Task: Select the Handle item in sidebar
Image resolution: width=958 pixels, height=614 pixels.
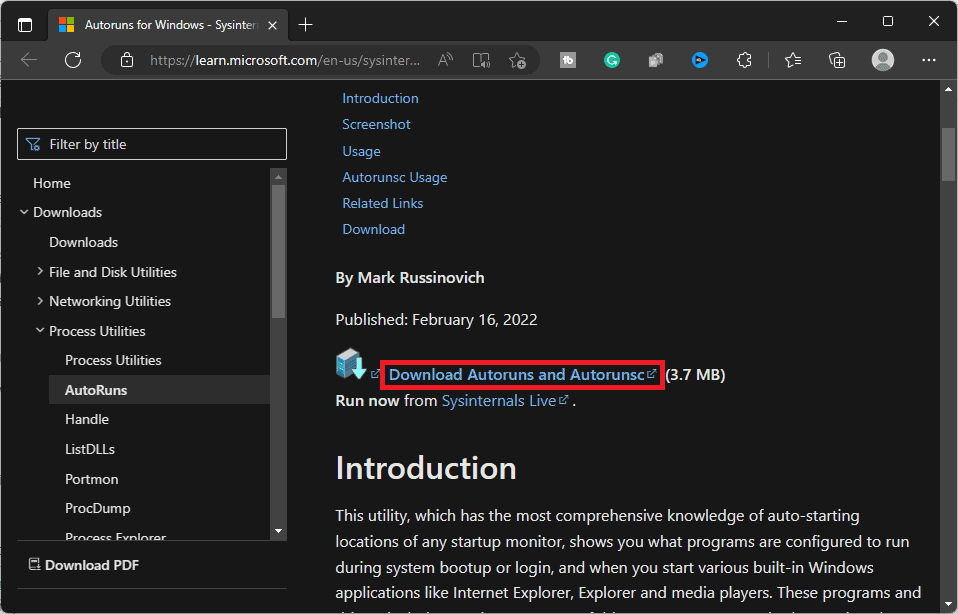Action: (x=87, y=419)
